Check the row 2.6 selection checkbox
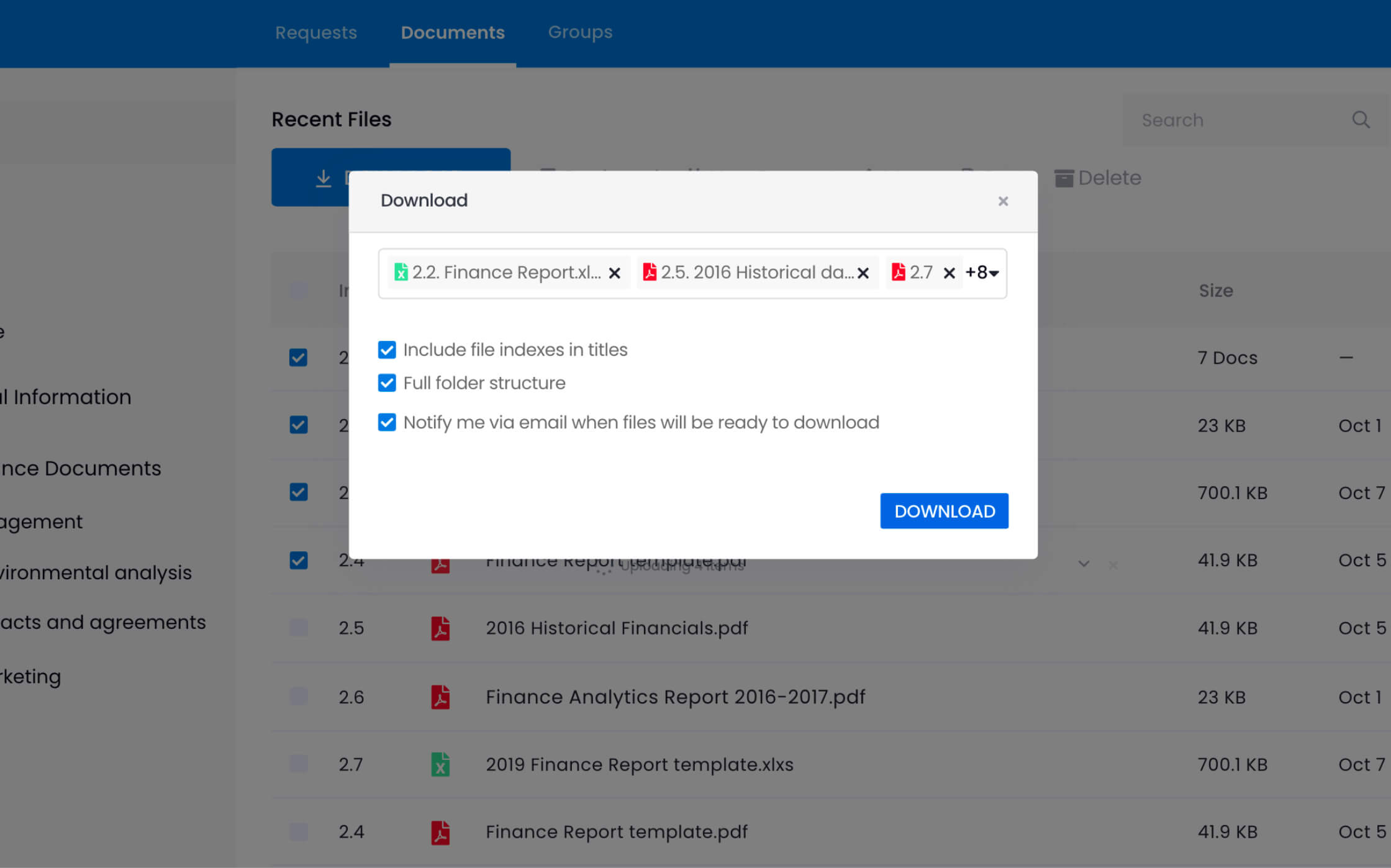 [299, 697]
